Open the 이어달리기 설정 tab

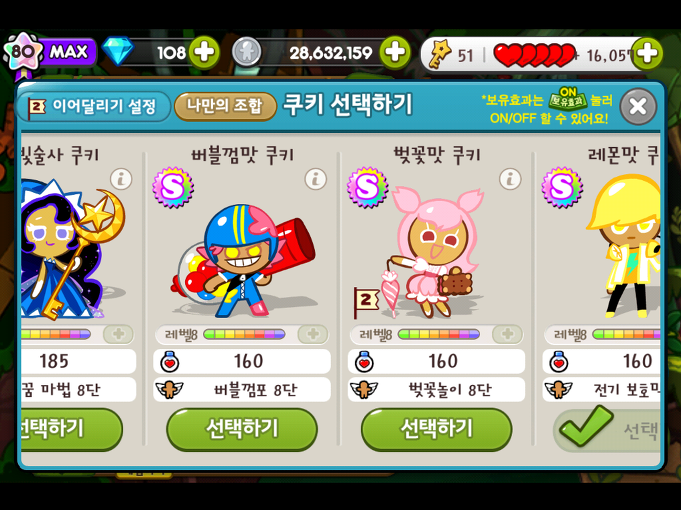click(x=93, y=106)
